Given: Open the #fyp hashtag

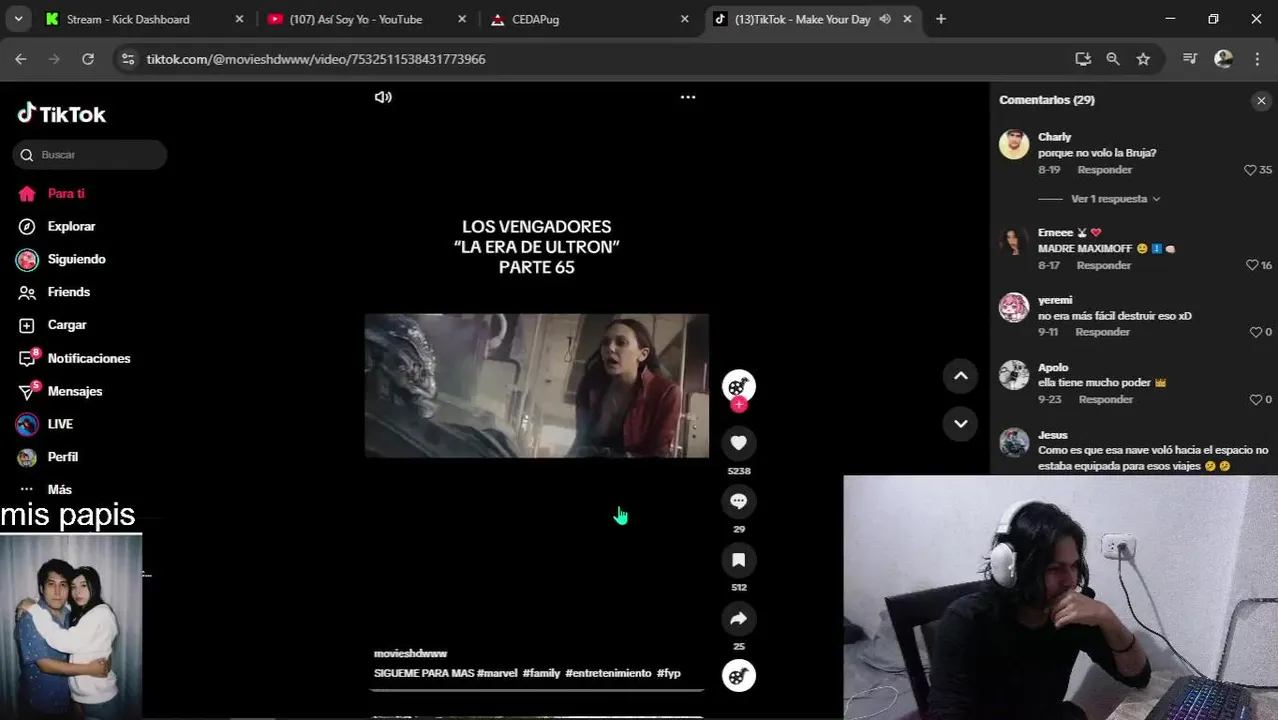Looking at the screenshot, I should click(x=669, y=673).
